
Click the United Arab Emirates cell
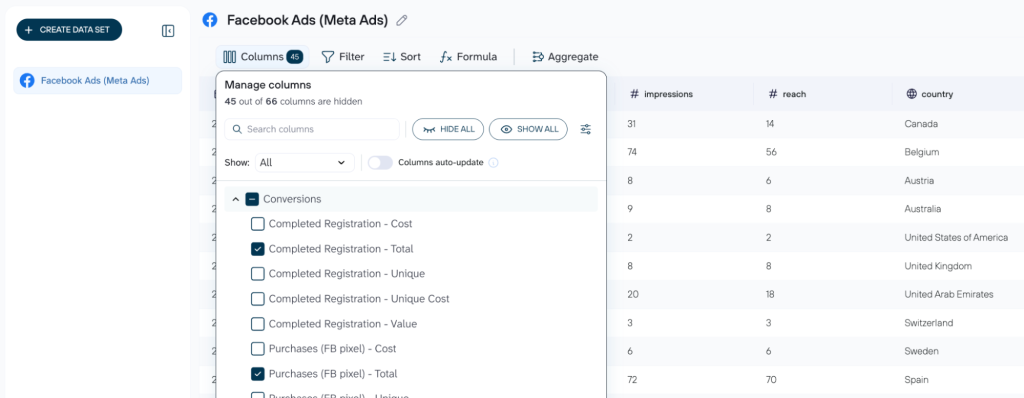click(949, 295)
